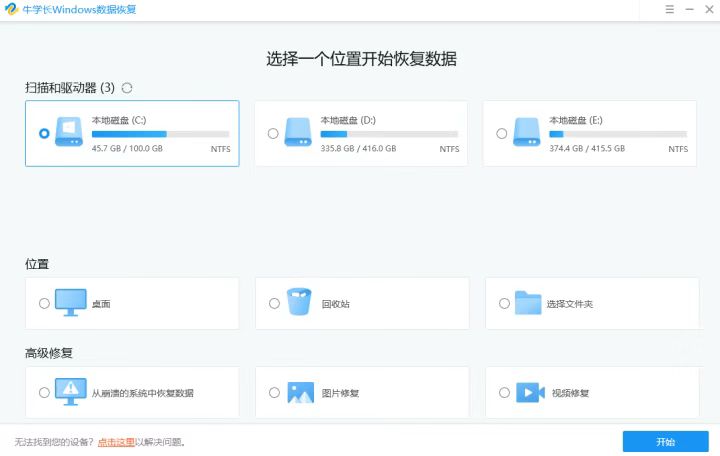Select the local disk E: radio button
The image size is (720, 456).
pyautogui.click(x=502, y=133)
